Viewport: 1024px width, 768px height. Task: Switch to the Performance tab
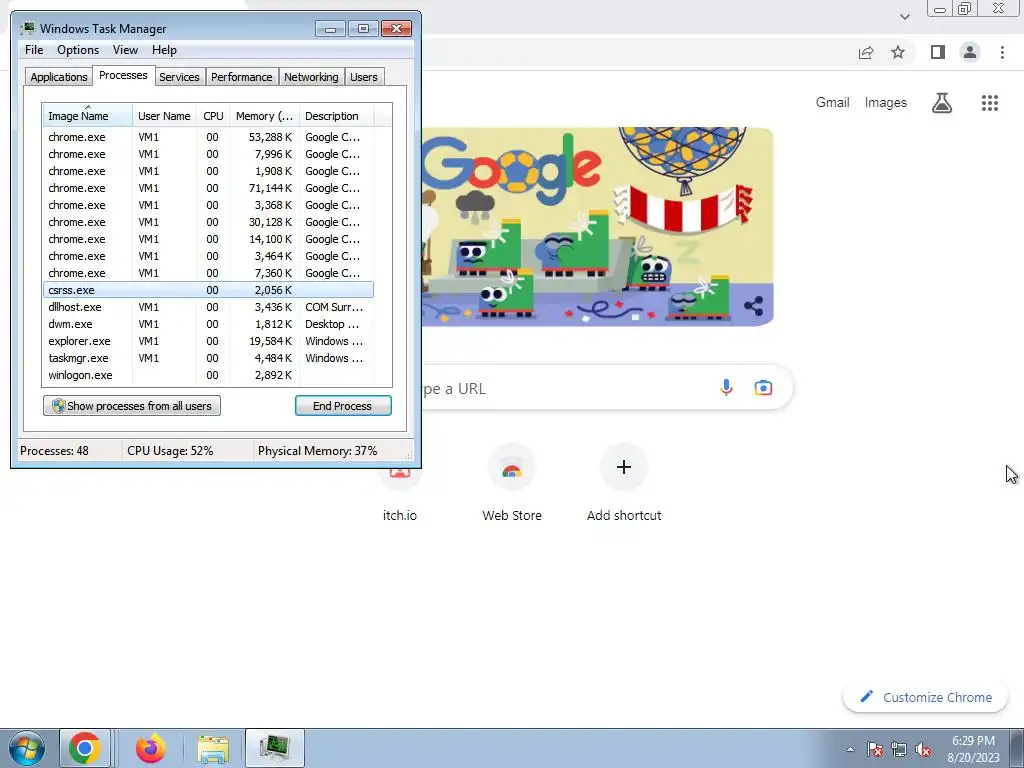242,77
